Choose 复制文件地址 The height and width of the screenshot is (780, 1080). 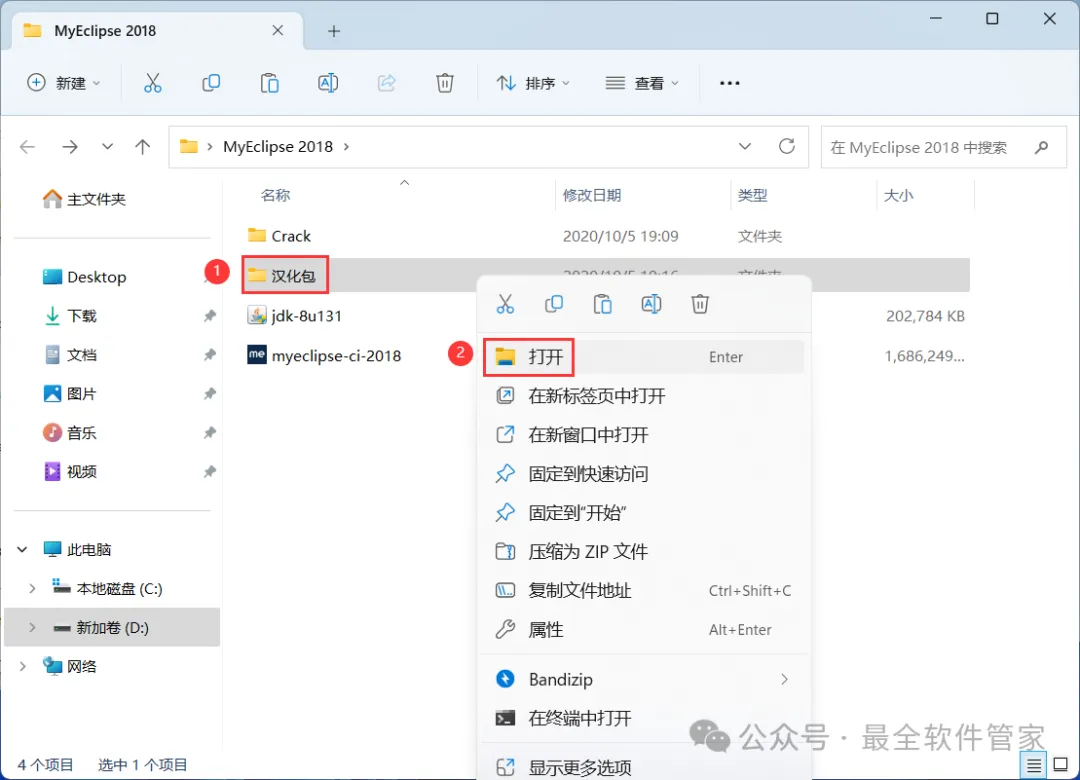[644, 591]
